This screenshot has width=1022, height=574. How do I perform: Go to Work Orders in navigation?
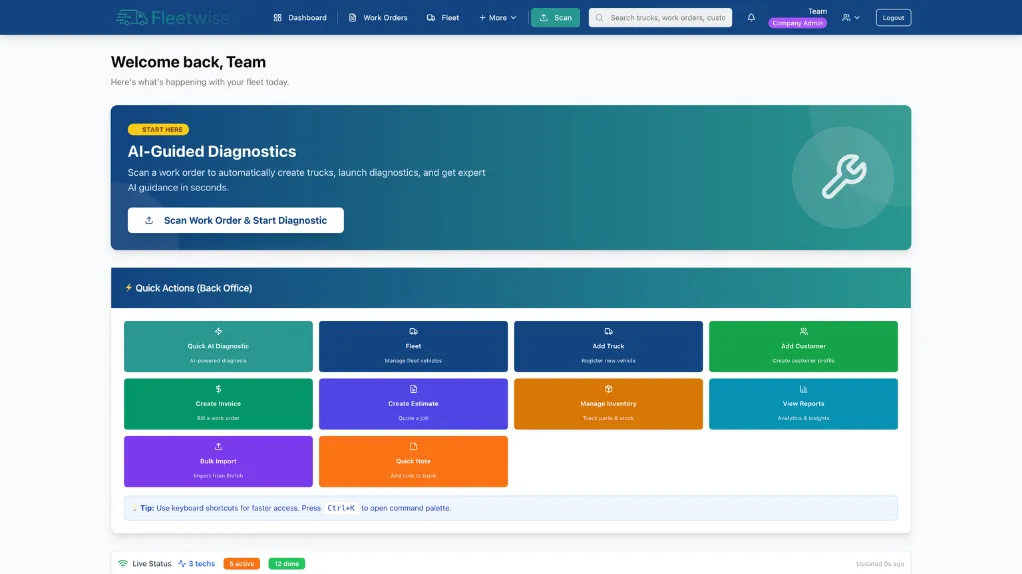378,17
